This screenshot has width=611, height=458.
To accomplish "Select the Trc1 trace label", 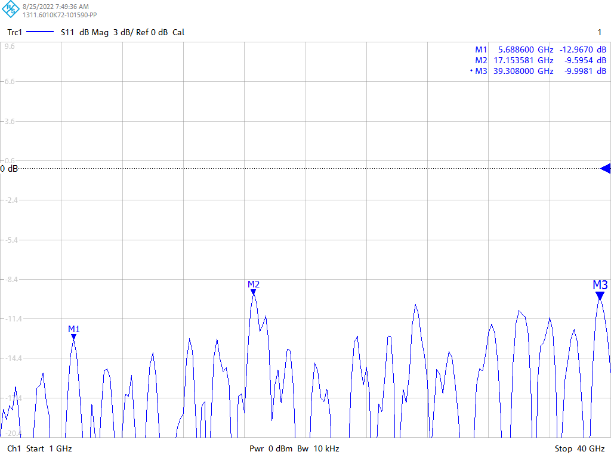I will coord(15,33).
